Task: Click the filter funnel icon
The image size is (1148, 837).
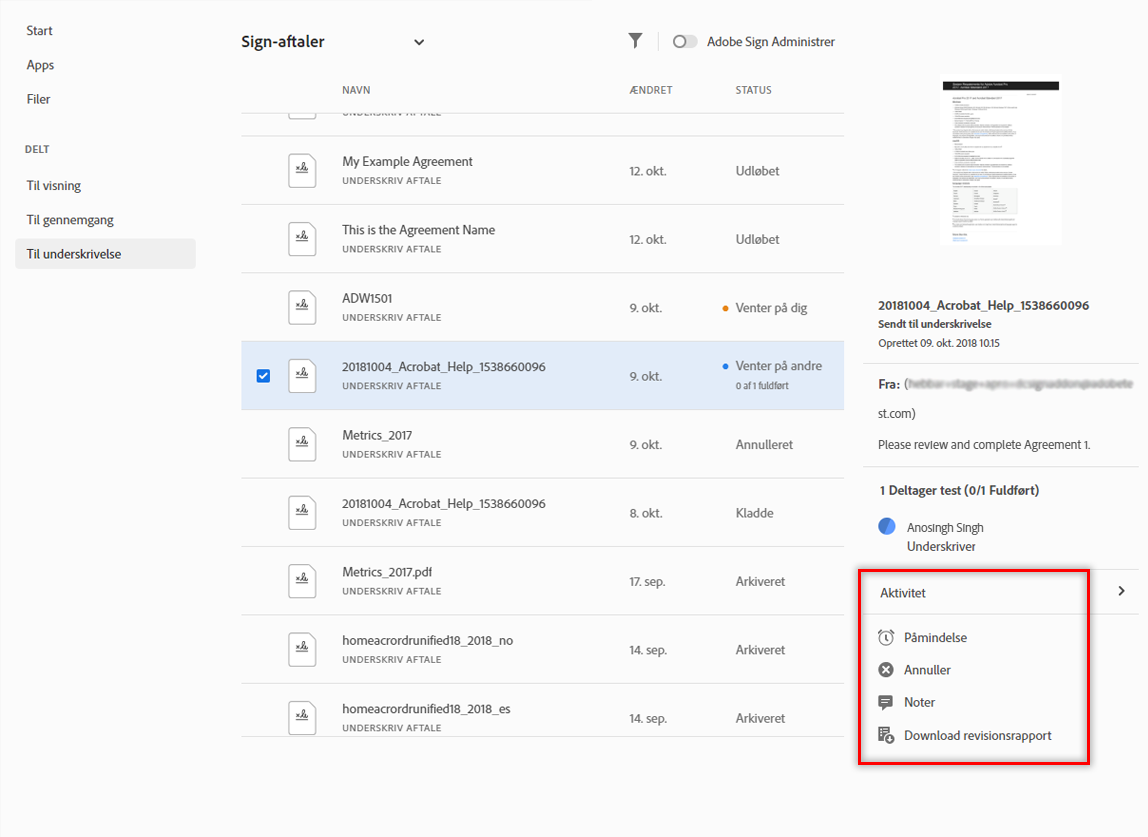Action: point(635,41)
